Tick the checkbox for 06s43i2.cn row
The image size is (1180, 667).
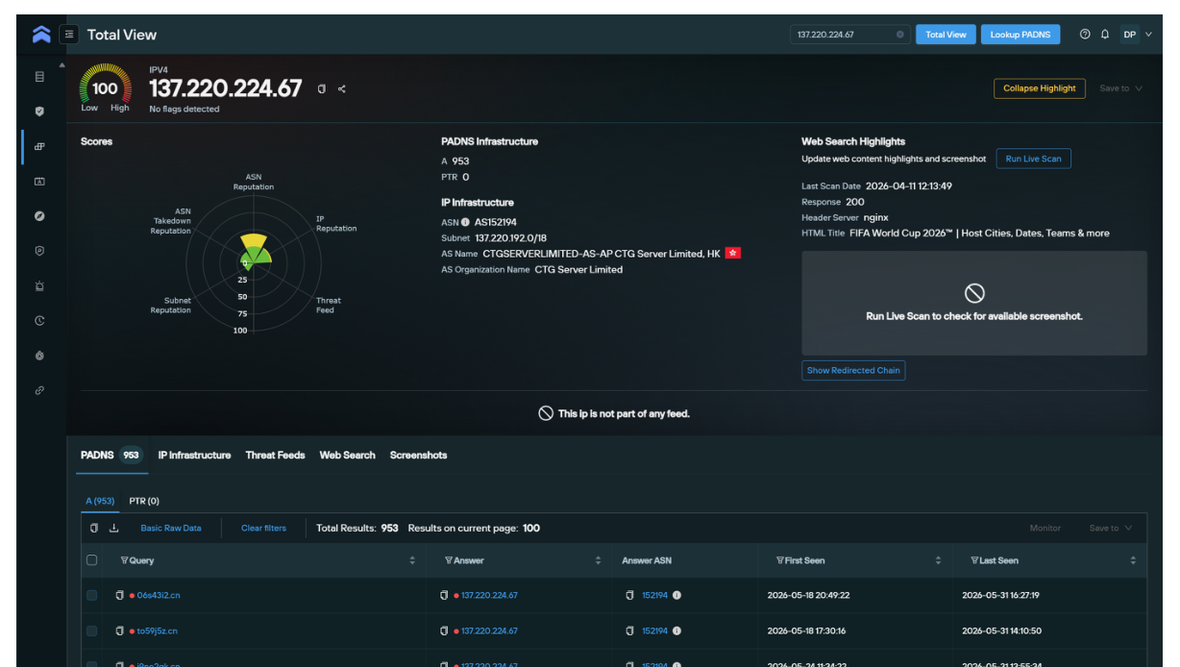pyautogui.click(x=92, y=595)
